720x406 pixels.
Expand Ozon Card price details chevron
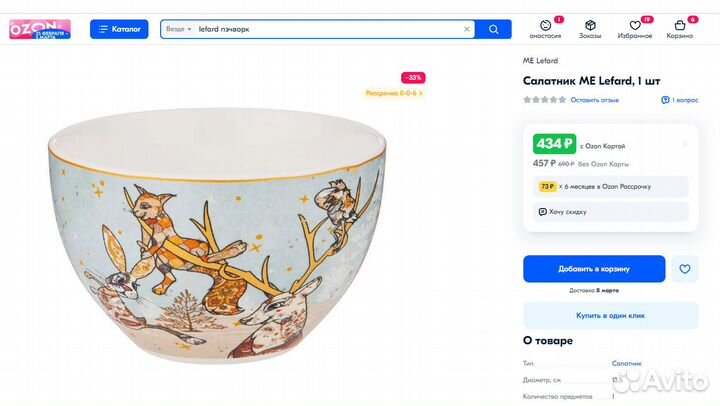685,144
